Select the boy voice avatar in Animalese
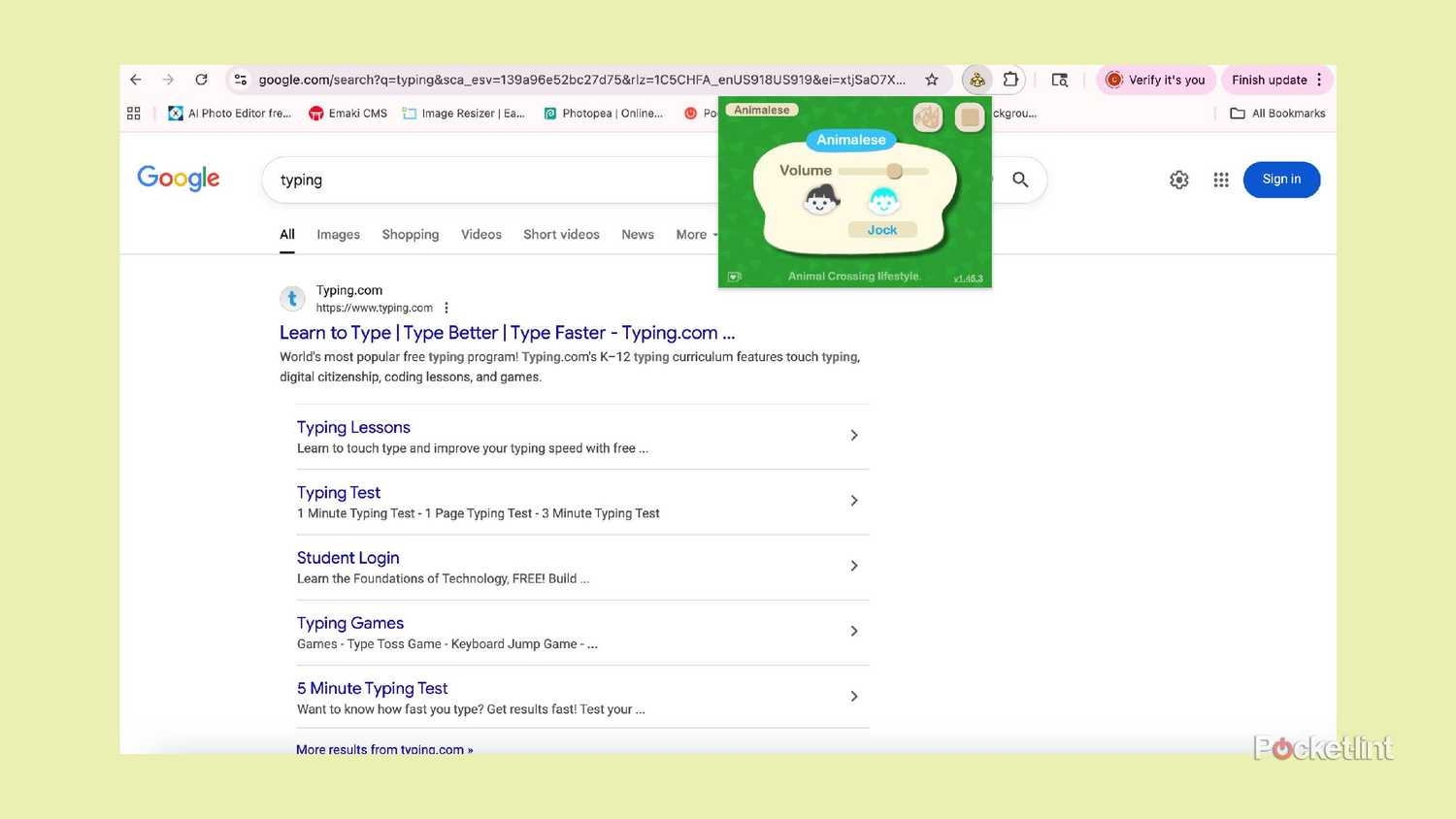 pyautogui.click(x=883, y=200)
